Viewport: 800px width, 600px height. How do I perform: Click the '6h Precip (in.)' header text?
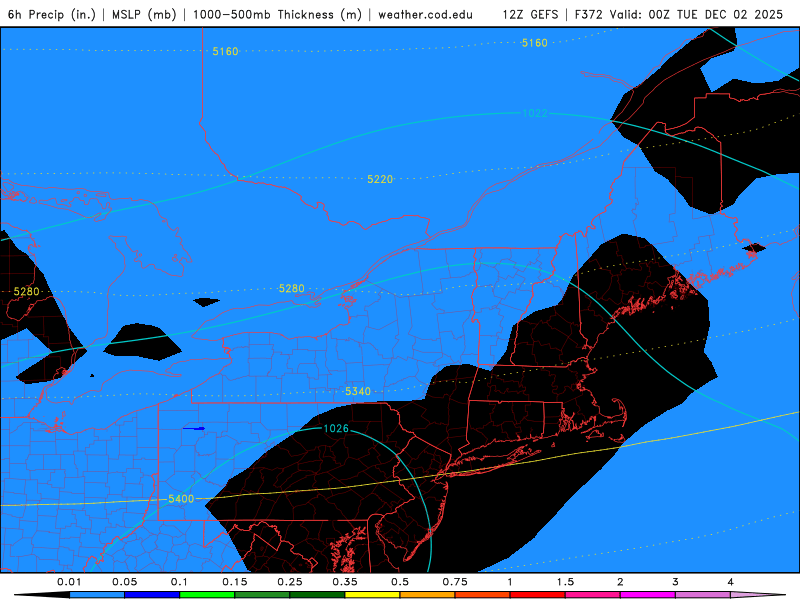point(52,14)
